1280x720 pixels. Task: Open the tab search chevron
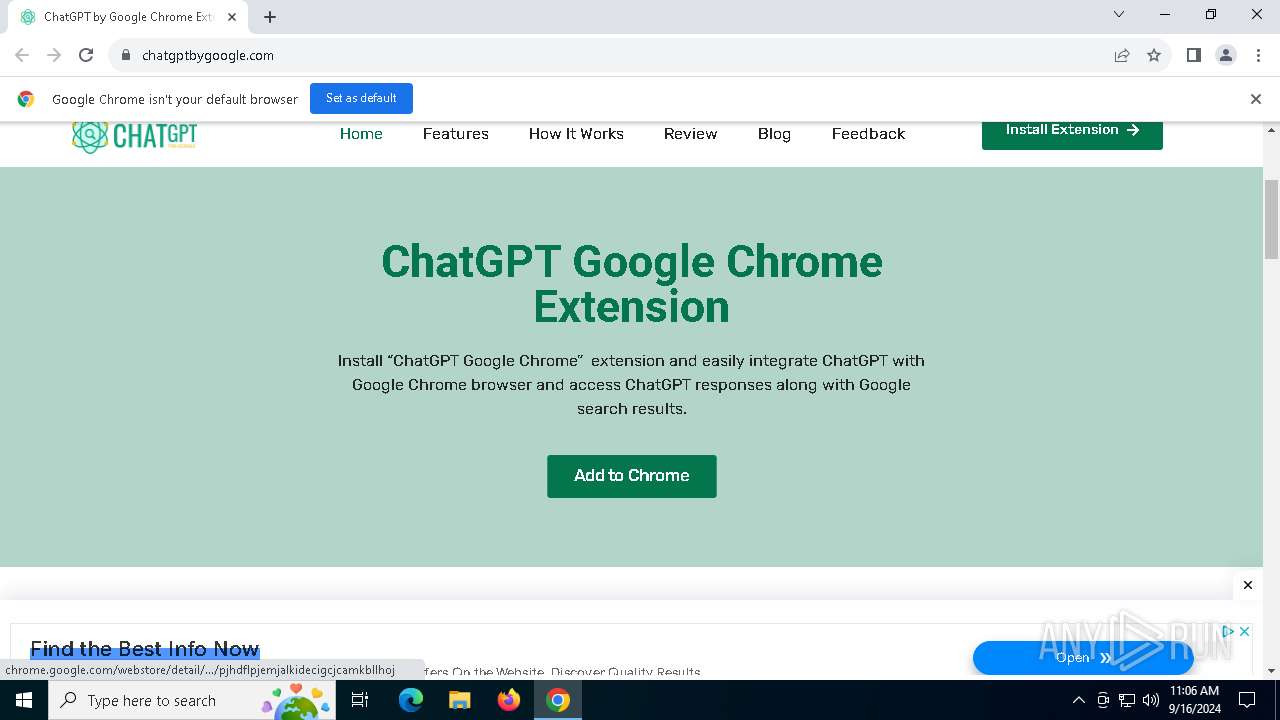click(1119, 14)
